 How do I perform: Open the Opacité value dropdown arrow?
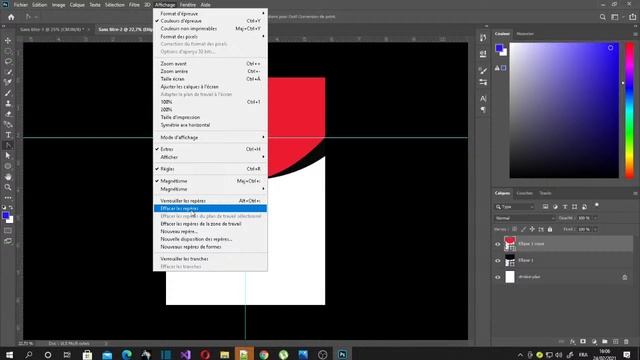click(595, 218)
